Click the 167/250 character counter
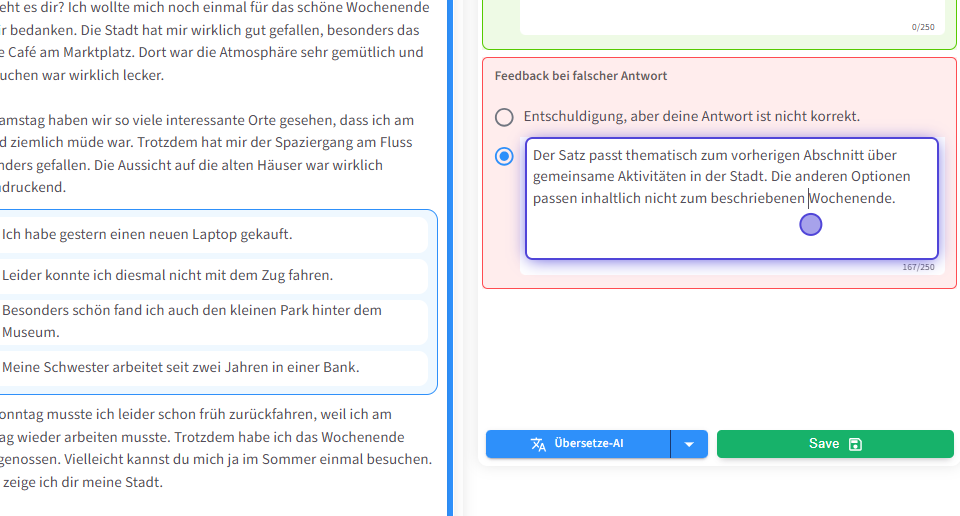The height and width of the screenshot is (516, 960). [917, 267]
